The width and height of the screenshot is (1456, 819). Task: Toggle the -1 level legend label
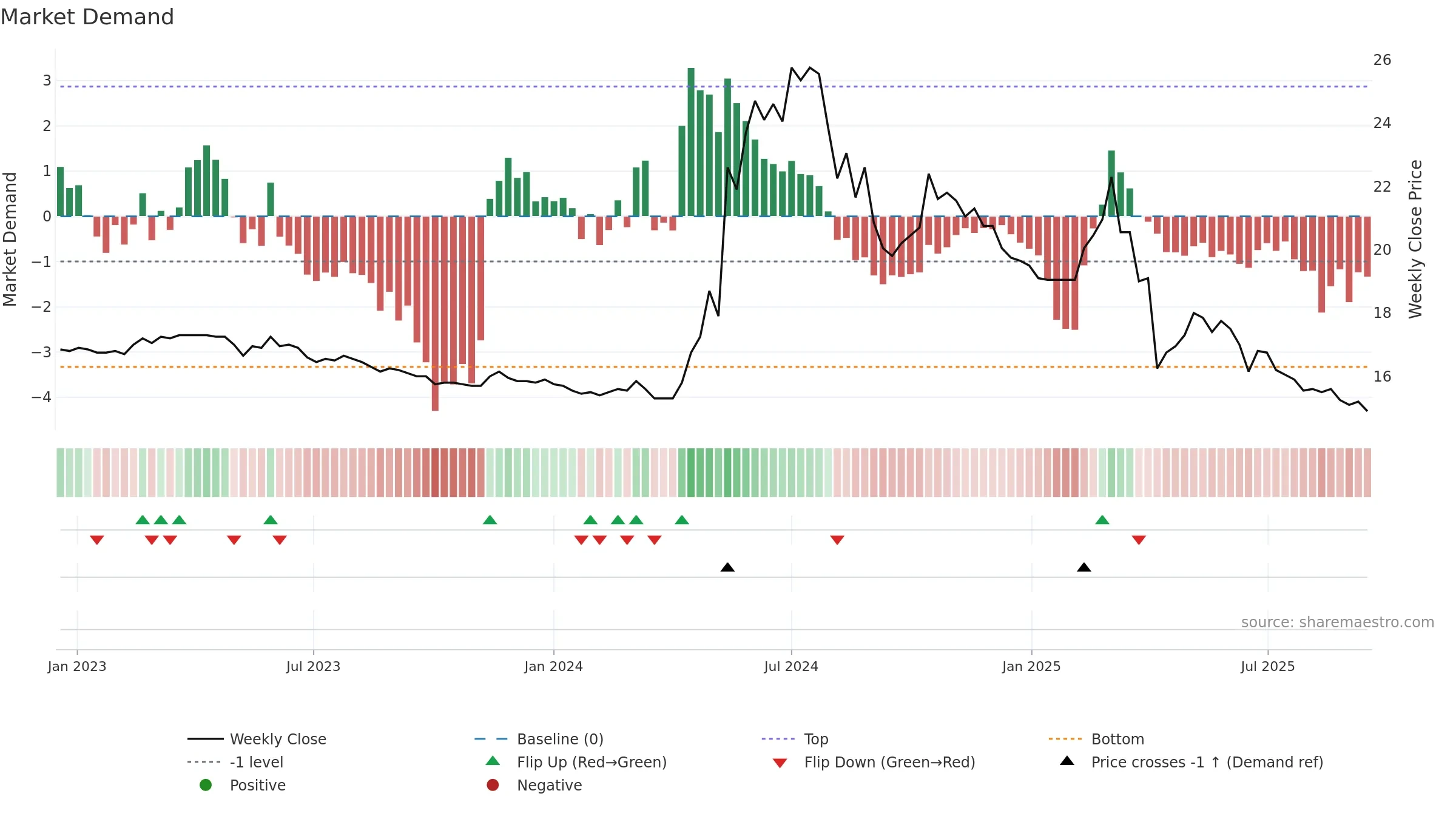pyautogui.click(x=257, y=762)
